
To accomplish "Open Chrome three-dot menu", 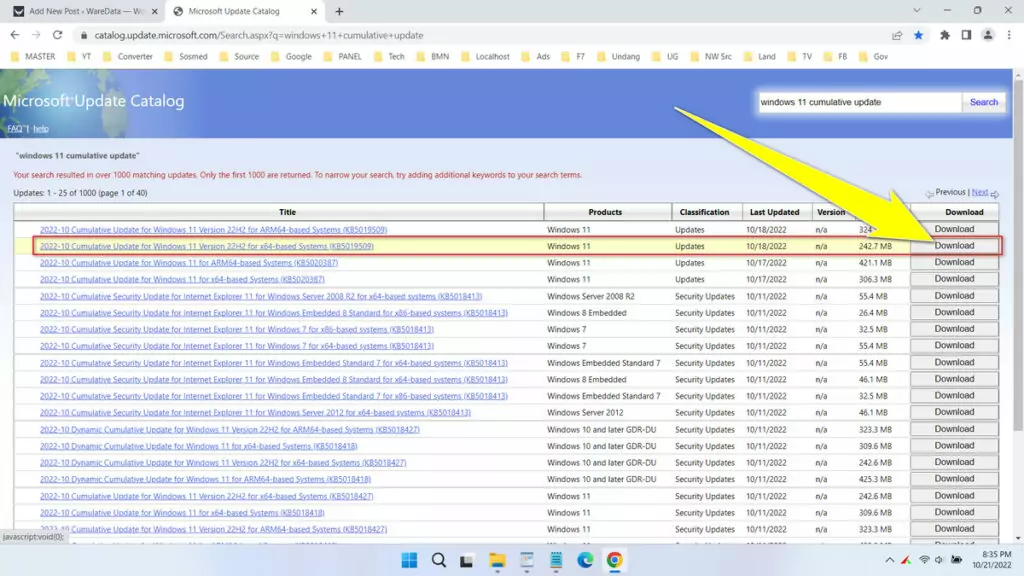I will point(1009,35).
